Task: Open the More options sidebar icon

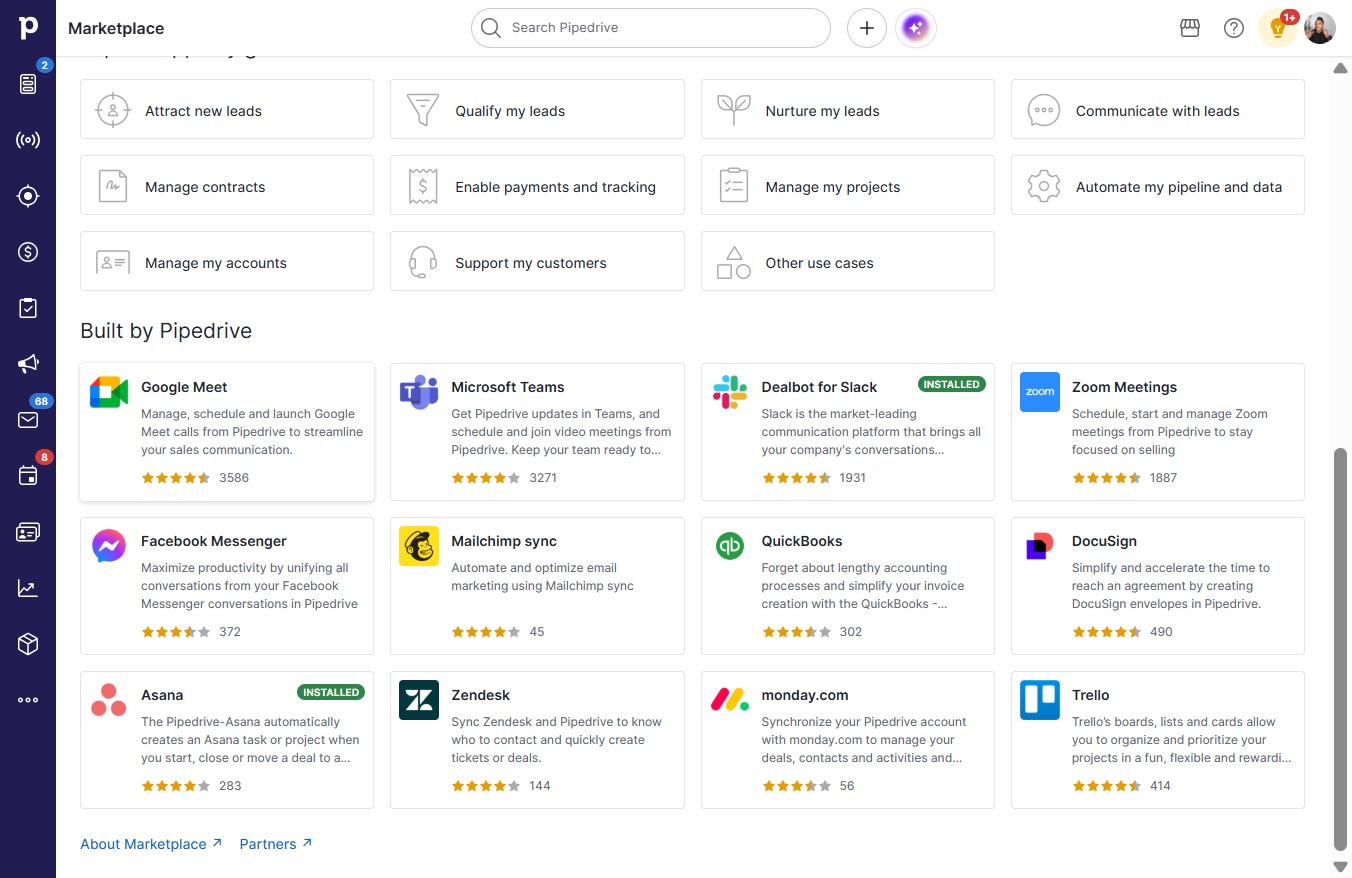Action: [x=28, y=700]
